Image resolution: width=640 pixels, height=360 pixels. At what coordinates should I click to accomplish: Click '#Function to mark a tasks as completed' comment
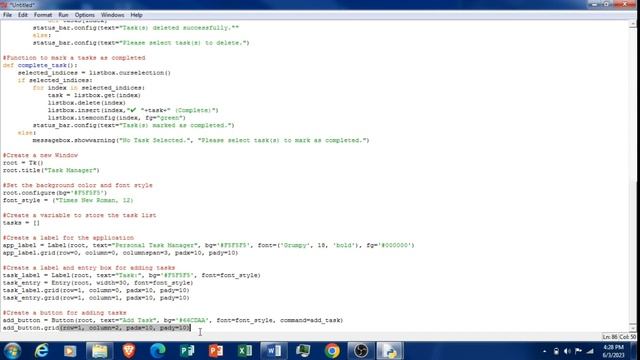tap(74, 58)
